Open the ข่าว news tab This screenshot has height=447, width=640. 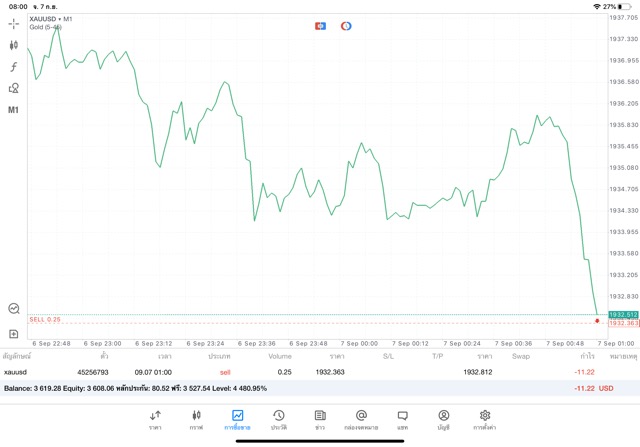pyautogui.click(x=319, y=419)
